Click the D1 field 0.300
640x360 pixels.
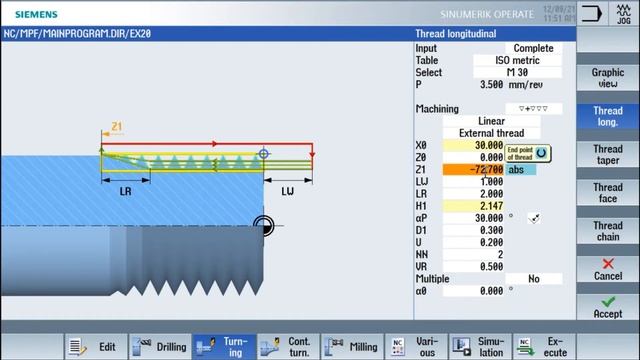[473, 230]
